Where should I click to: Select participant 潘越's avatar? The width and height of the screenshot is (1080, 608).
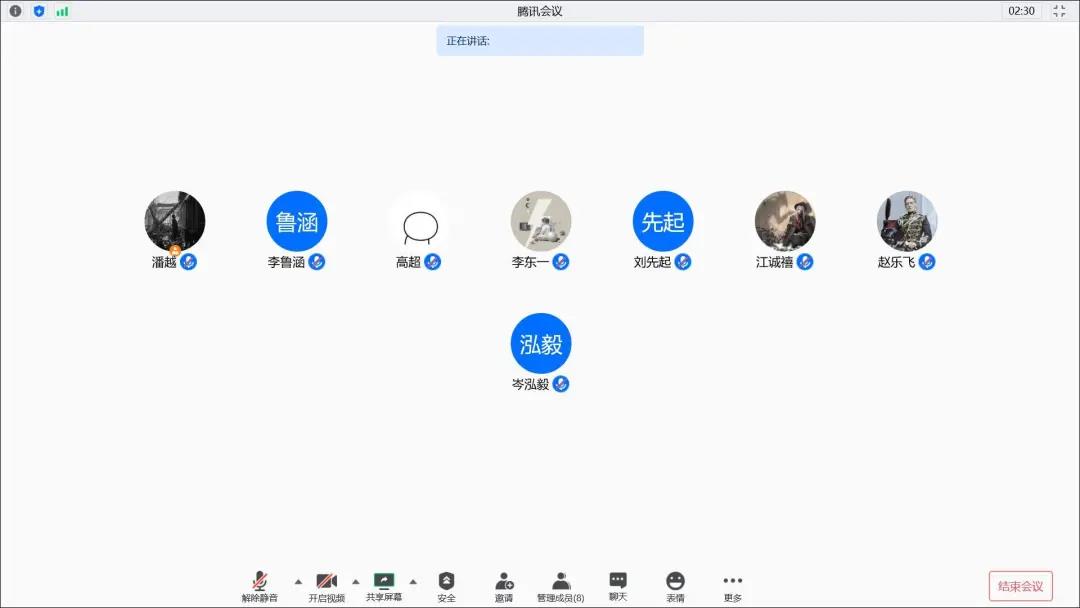175,221
